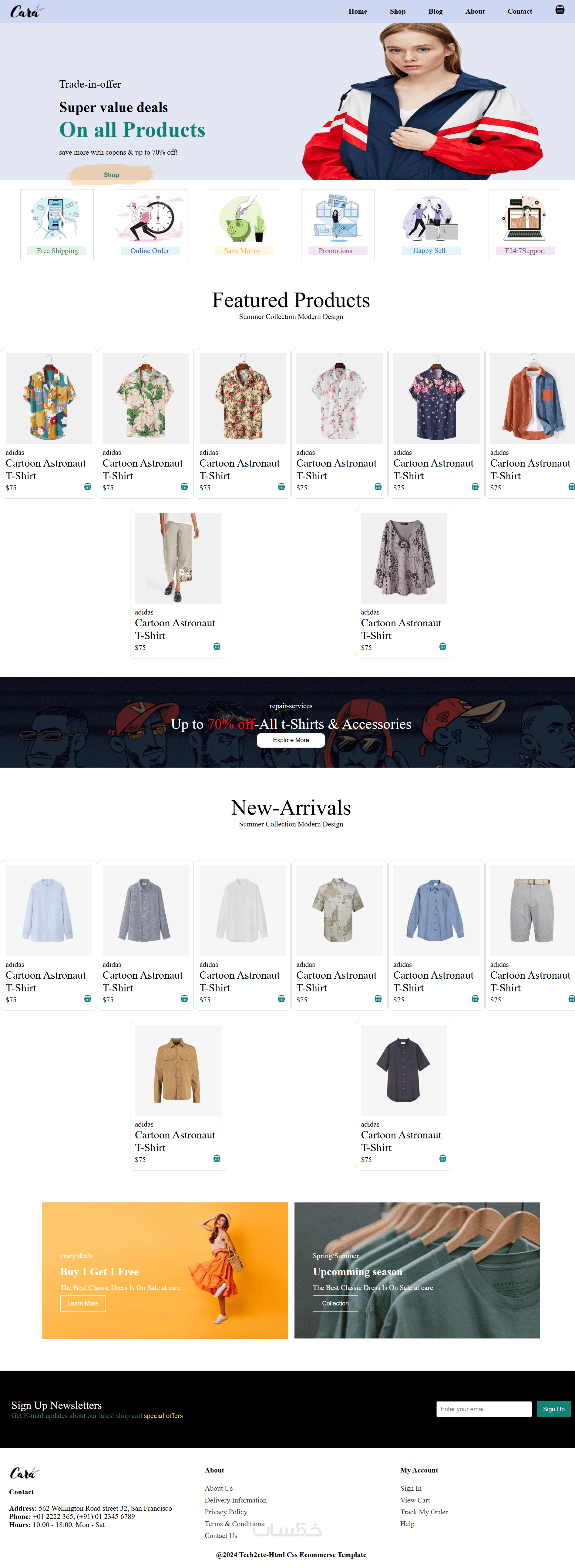The width and height of the screenshot is (575, 1568).
Task: Open the shopping cart icon in header
Action: pyautogui.click(x=559, y=10)
